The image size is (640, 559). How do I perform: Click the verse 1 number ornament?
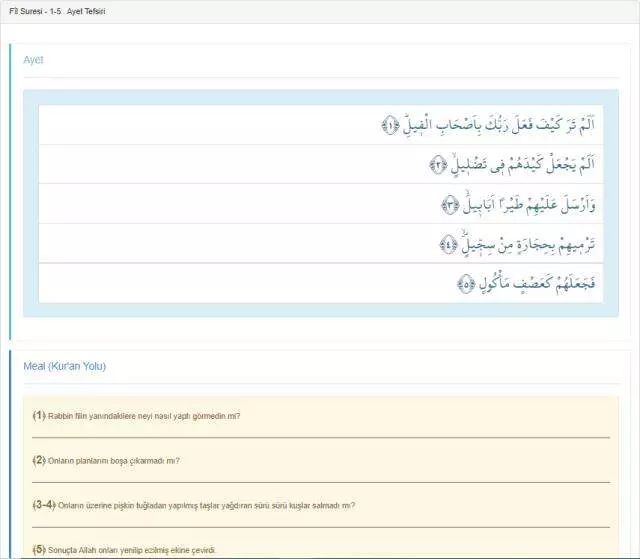coord(391,125)
